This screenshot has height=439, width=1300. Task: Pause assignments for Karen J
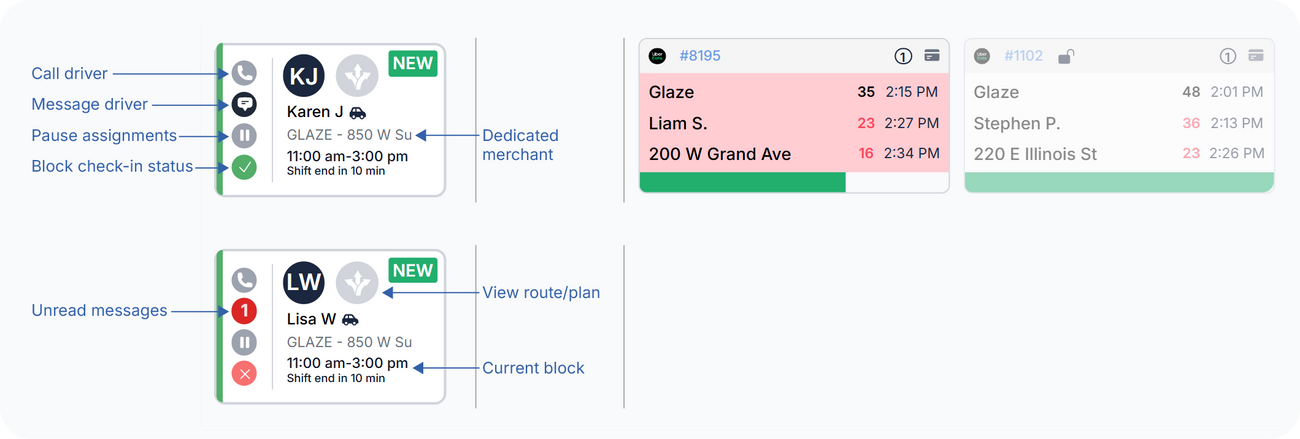[244, 136]
